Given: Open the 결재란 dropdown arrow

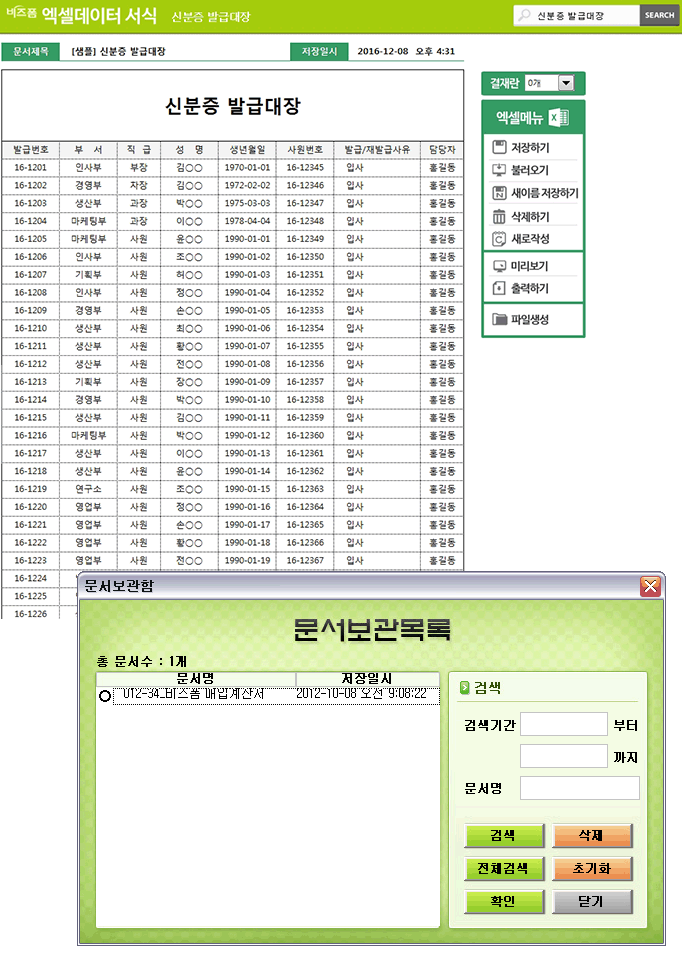Looking at the screenshot, I should pyautogui.click(x=566, y=83).
